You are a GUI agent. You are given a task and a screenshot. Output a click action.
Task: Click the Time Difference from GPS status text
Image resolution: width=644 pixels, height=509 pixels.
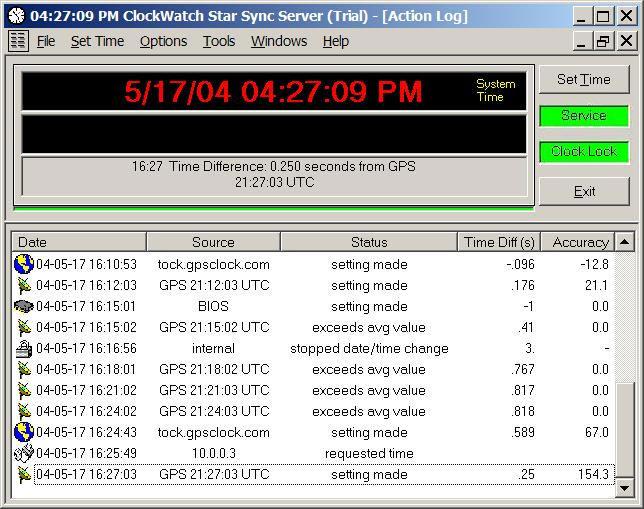tap(274, 174)
